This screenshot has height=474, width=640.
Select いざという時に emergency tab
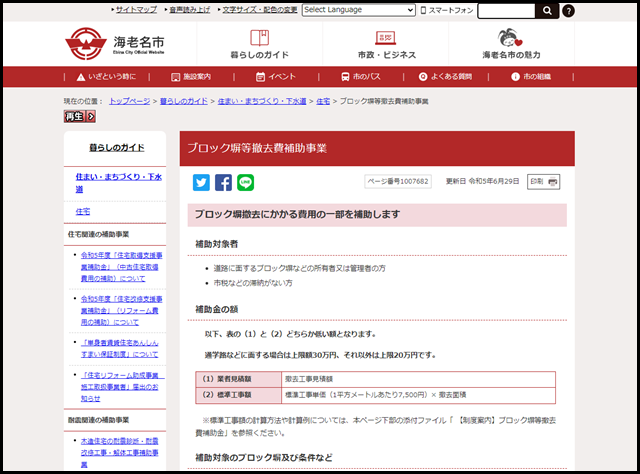(106, 76)
